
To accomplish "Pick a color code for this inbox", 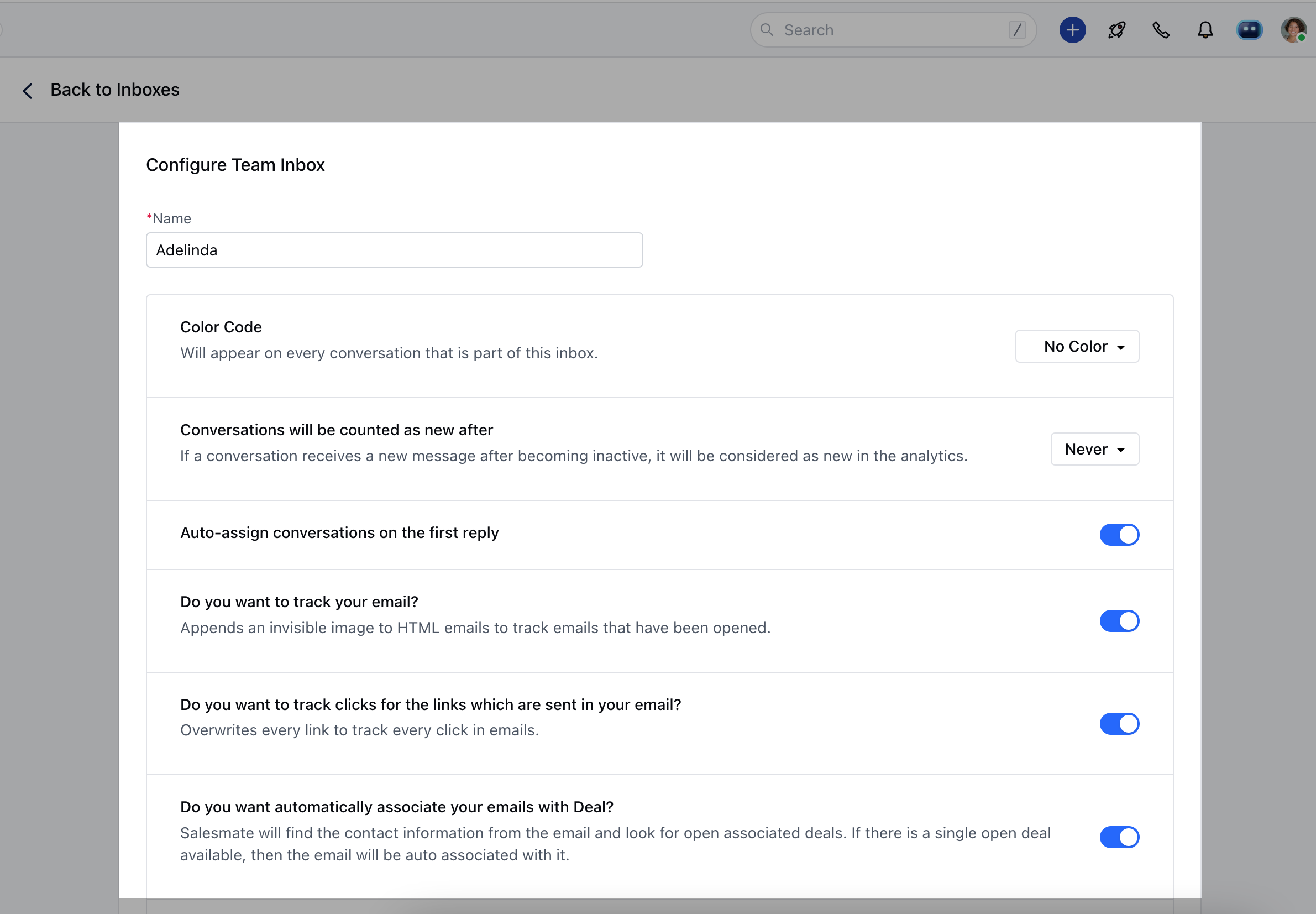I will 1076,346.
